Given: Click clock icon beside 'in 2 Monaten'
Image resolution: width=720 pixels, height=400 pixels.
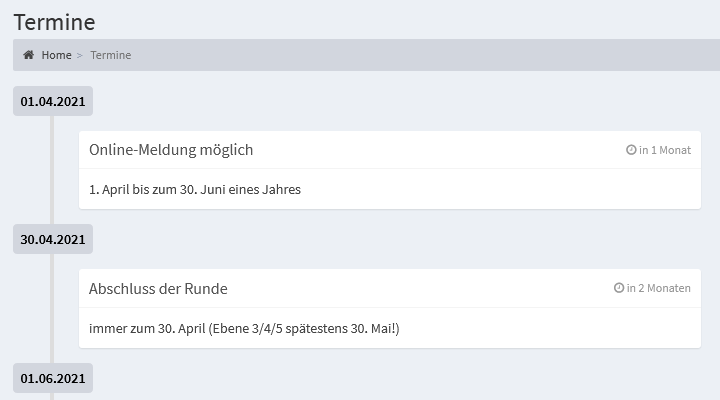Looking at the screenshot, I should pos(619,287).
